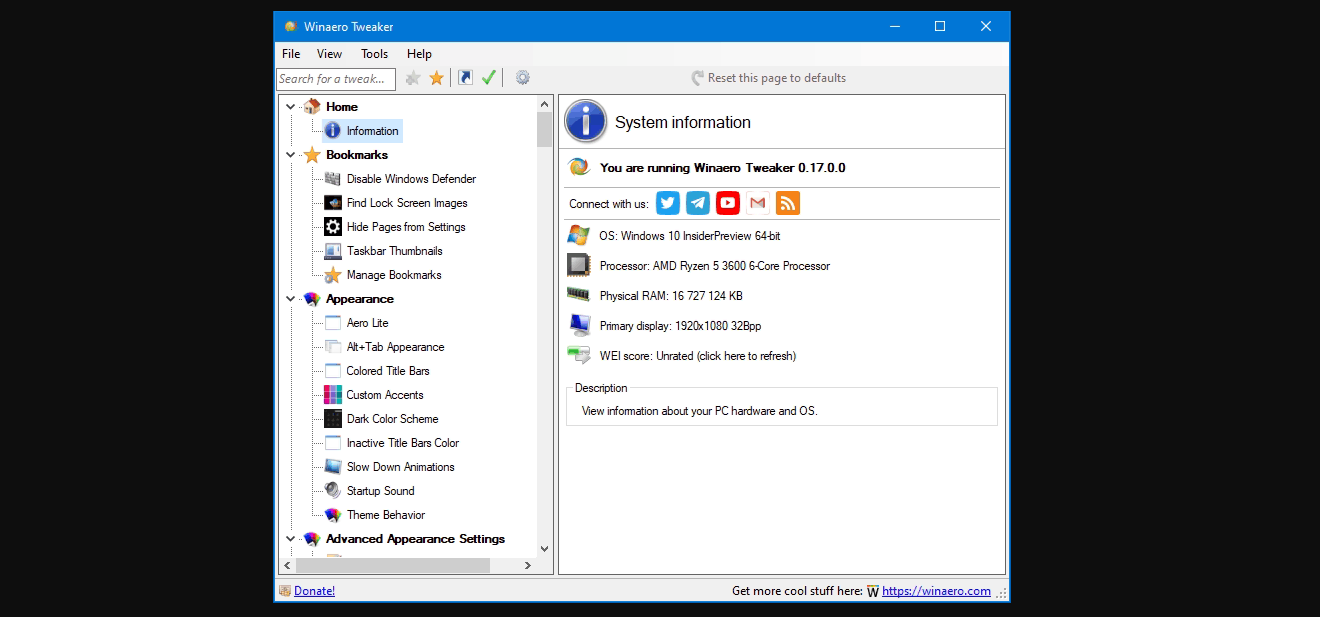
Task: Click the Physical RAM value text
Action: click(671, 296)
